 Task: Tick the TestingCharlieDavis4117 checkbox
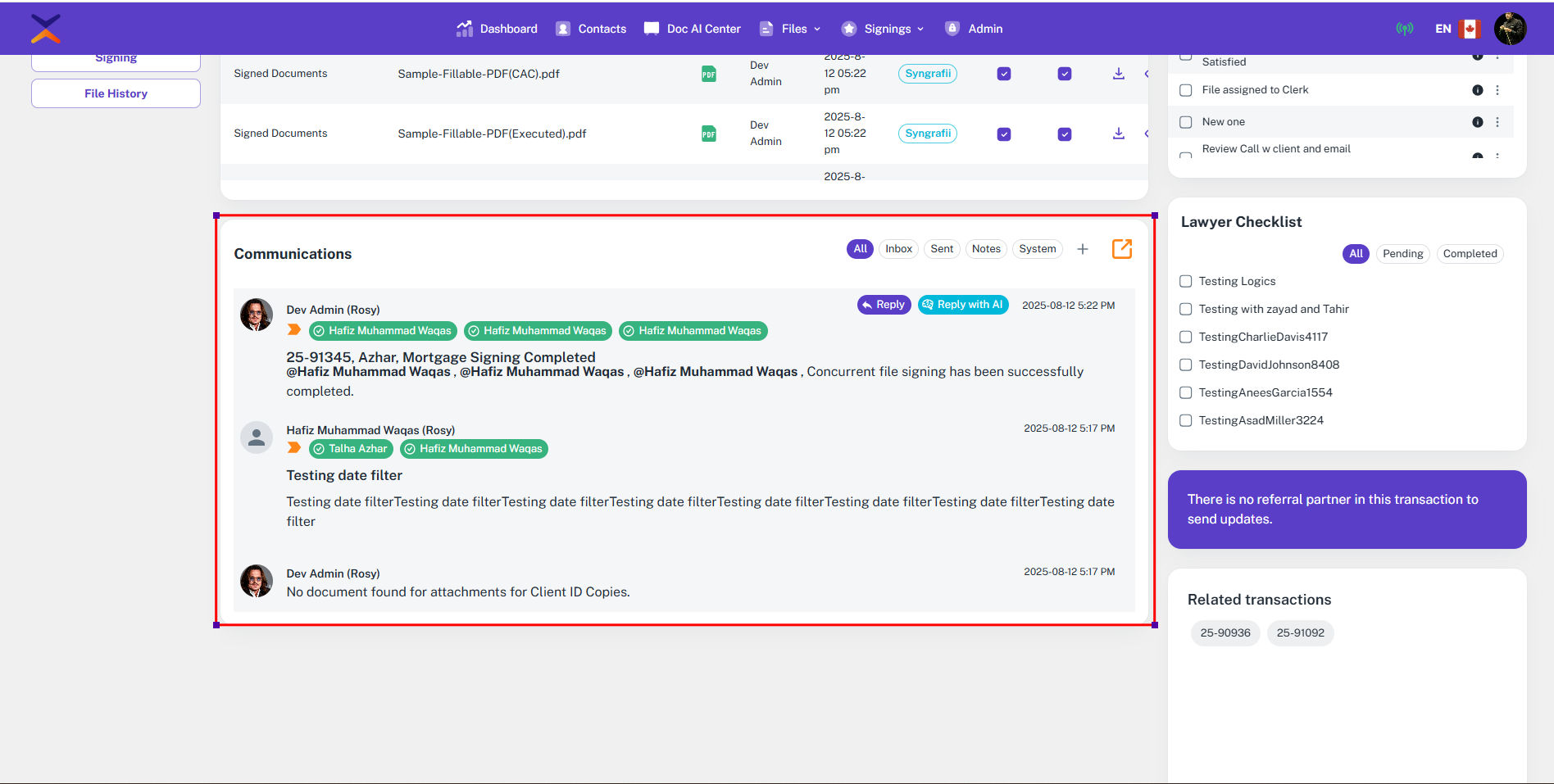coord(1185,337)
